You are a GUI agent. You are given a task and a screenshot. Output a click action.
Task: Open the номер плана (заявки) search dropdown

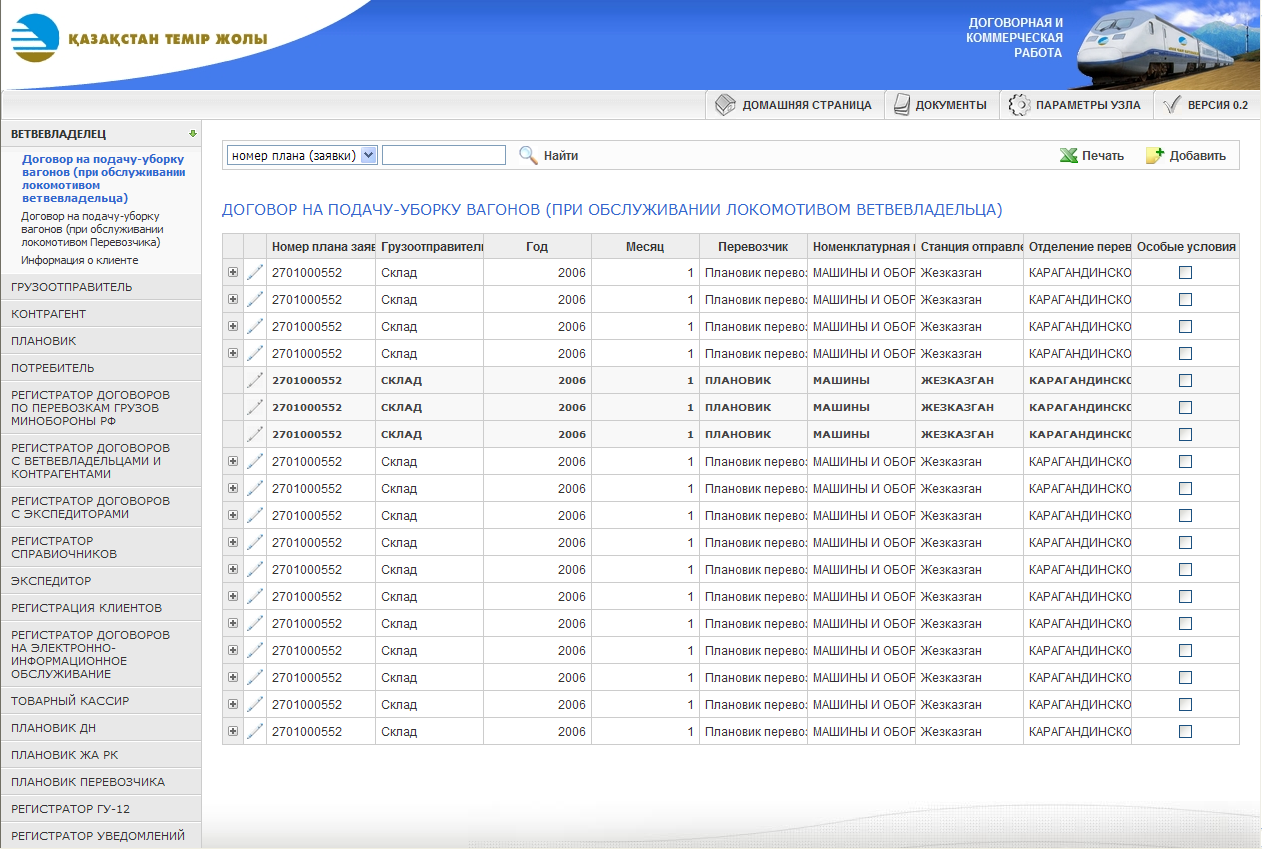368,155
